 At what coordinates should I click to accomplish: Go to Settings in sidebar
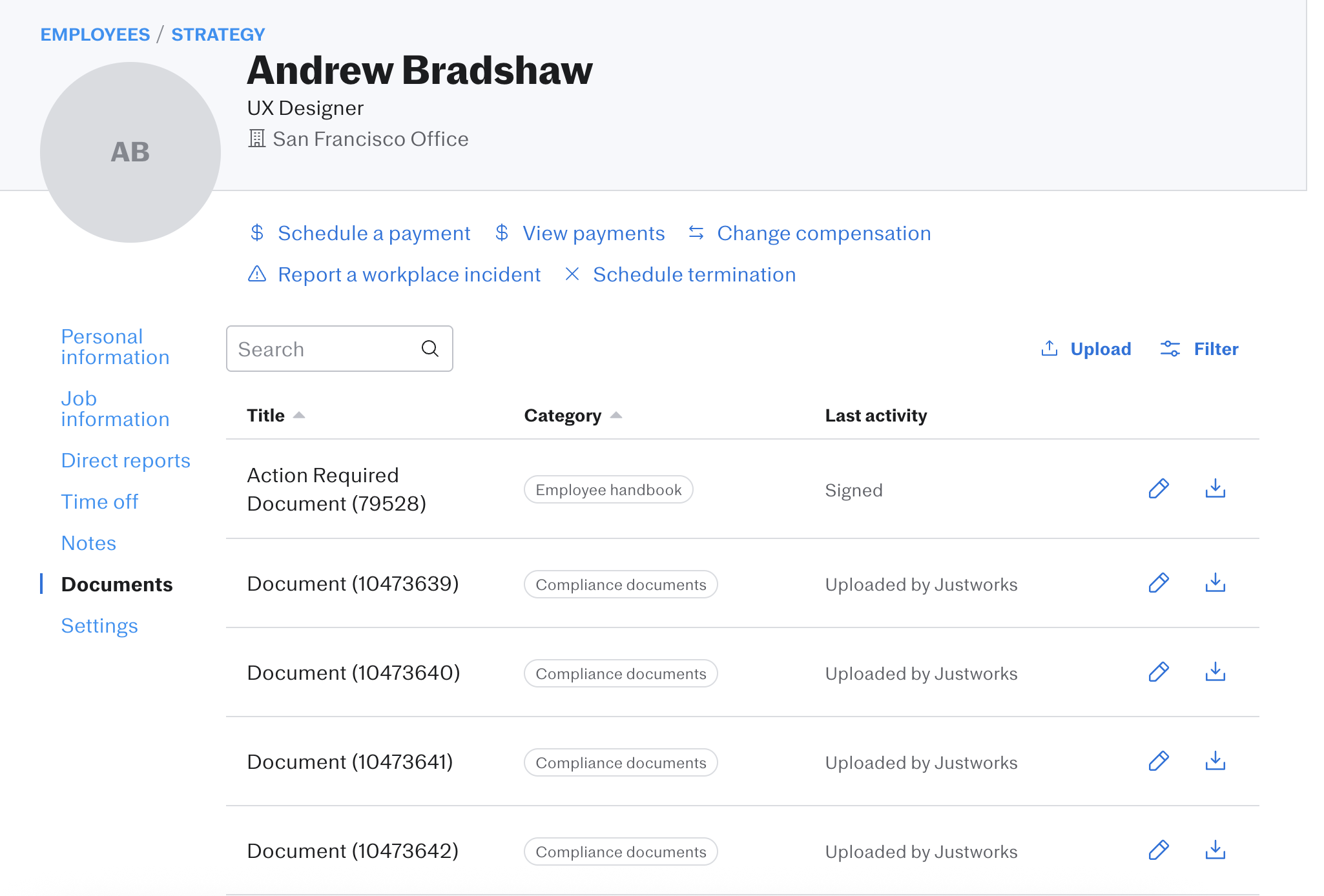[x=99, y=626]
